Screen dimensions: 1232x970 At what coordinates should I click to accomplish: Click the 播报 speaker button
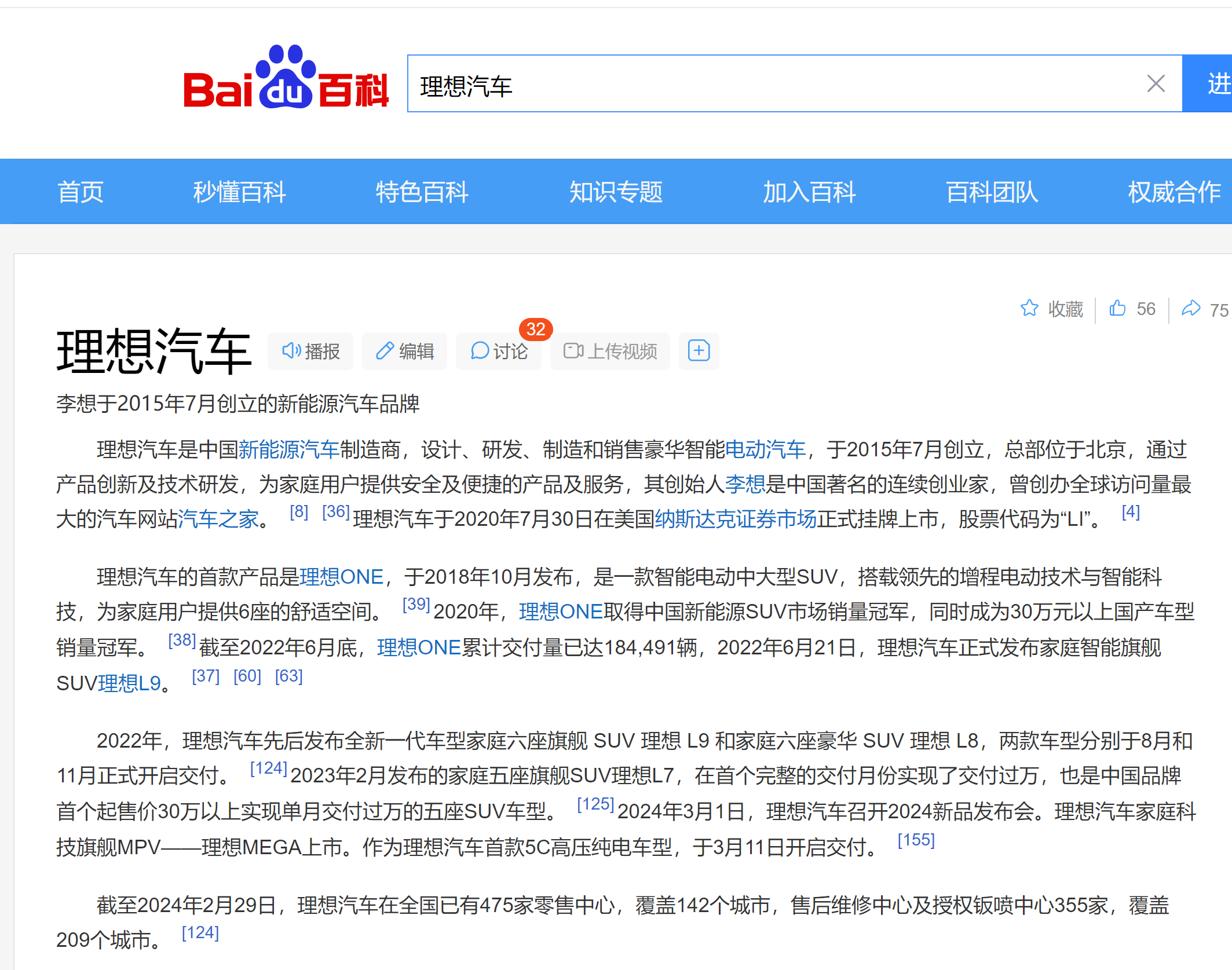pos(310,351)
